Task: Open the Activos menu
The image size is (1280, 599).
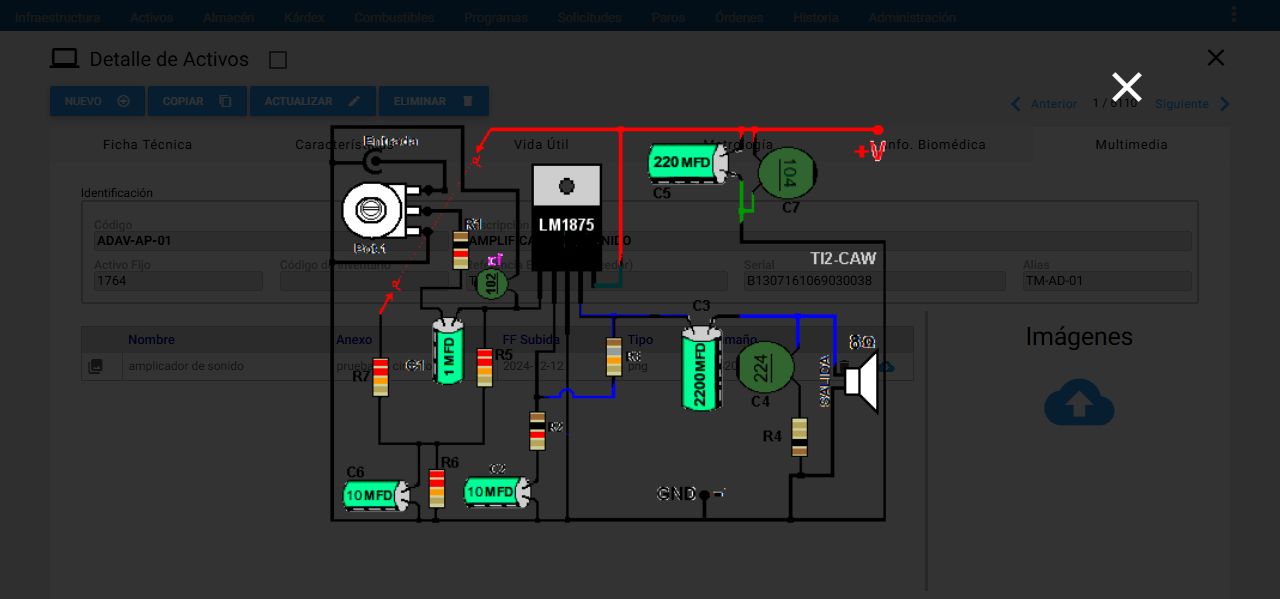Action: [151, 17]
